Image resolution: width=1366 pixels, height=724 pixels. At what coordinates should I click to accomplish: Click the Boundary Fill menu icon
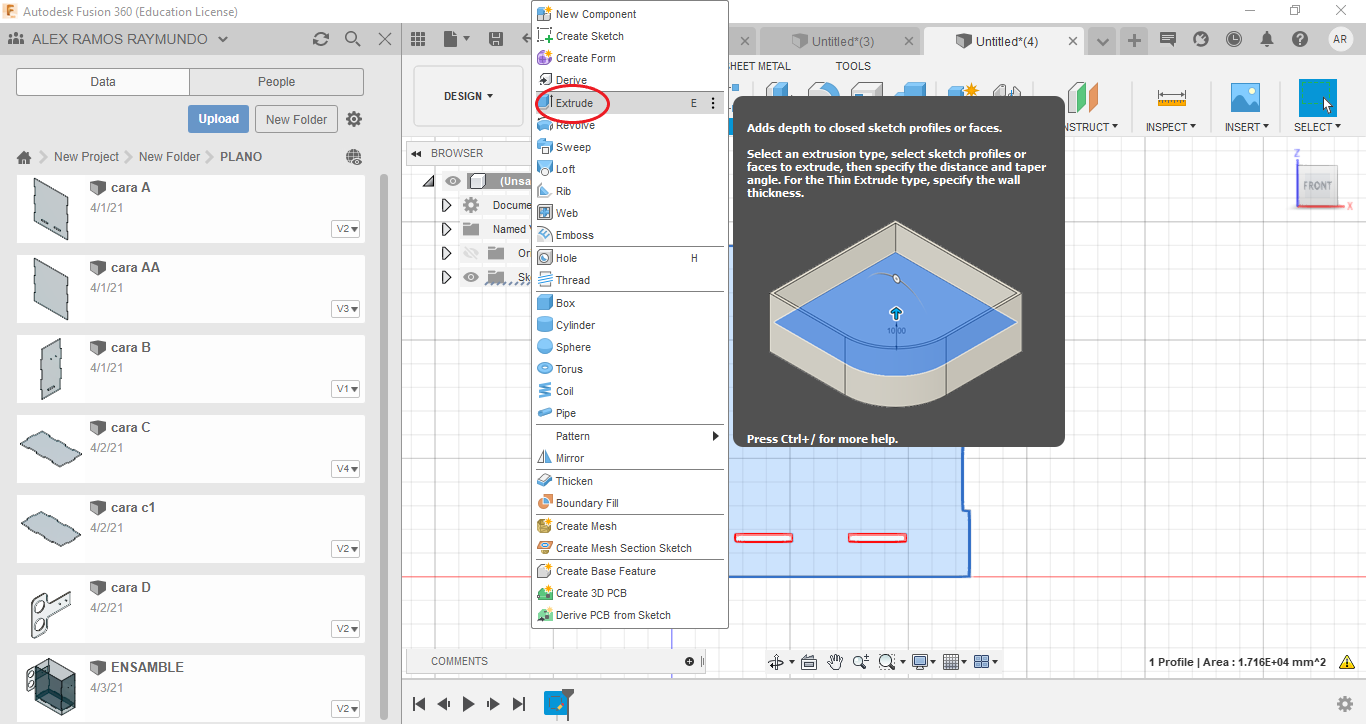click(x=545, y=503)
